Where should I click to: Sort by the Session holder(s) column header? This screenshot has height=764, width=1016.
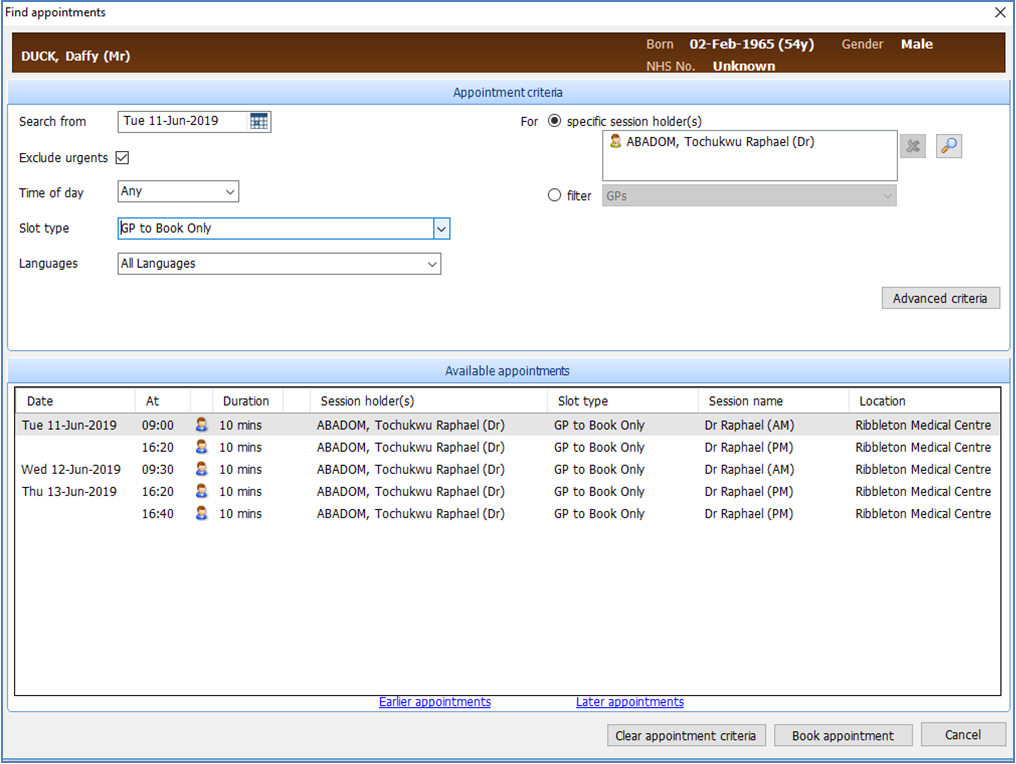point(428,401)
